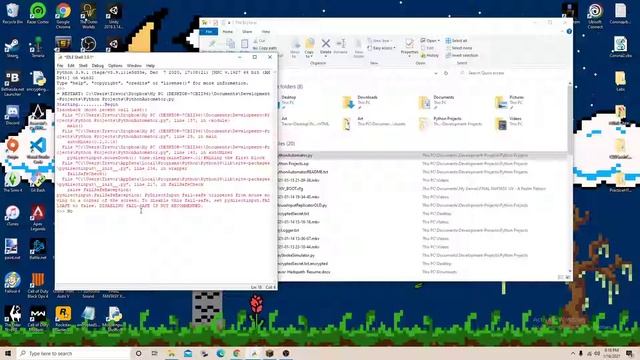Image resolution: width=640 pixels, height=360 pixels.
Task: Open the Documents folder in Quick access
Action: pyautogui.click(x=437, y=101)
